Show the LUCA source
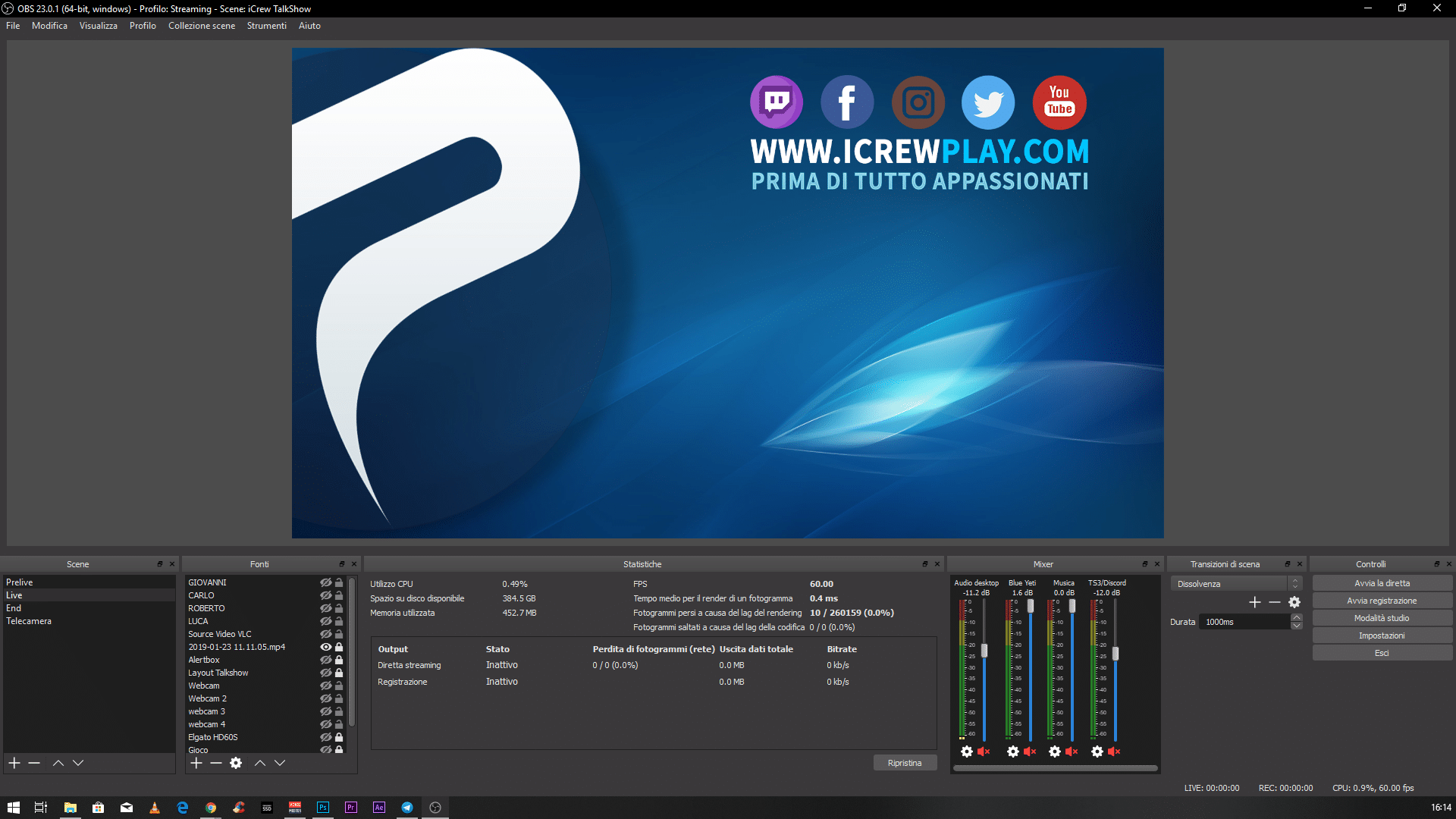This screenshot has width=1456, height=819. point(326,621)
